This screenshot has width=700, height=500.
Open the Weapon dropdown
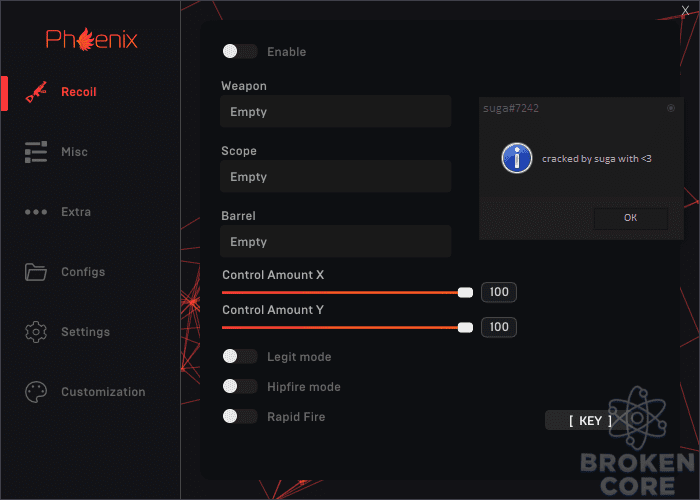pyautogui.click(x=336, y=111)
